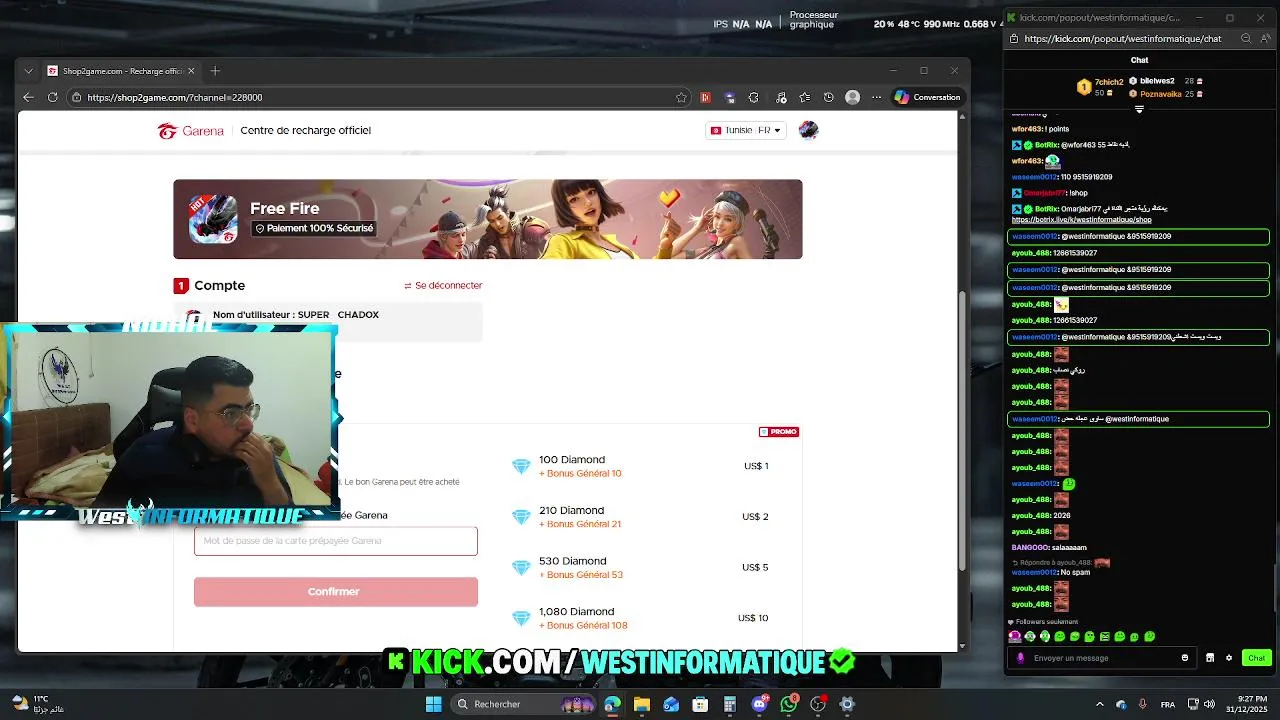Click the FRA language indicator
The height and width of the screenshot is (720, 1280).
coord(1168,704)
